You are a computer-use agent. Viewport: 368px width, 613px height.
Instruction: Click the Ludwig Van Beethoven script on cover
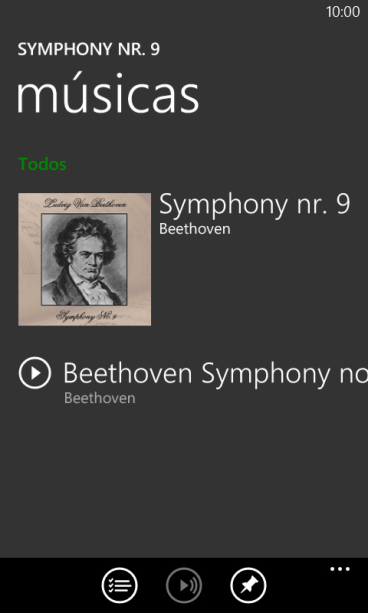pyautogui.click(x=85, y=203)
